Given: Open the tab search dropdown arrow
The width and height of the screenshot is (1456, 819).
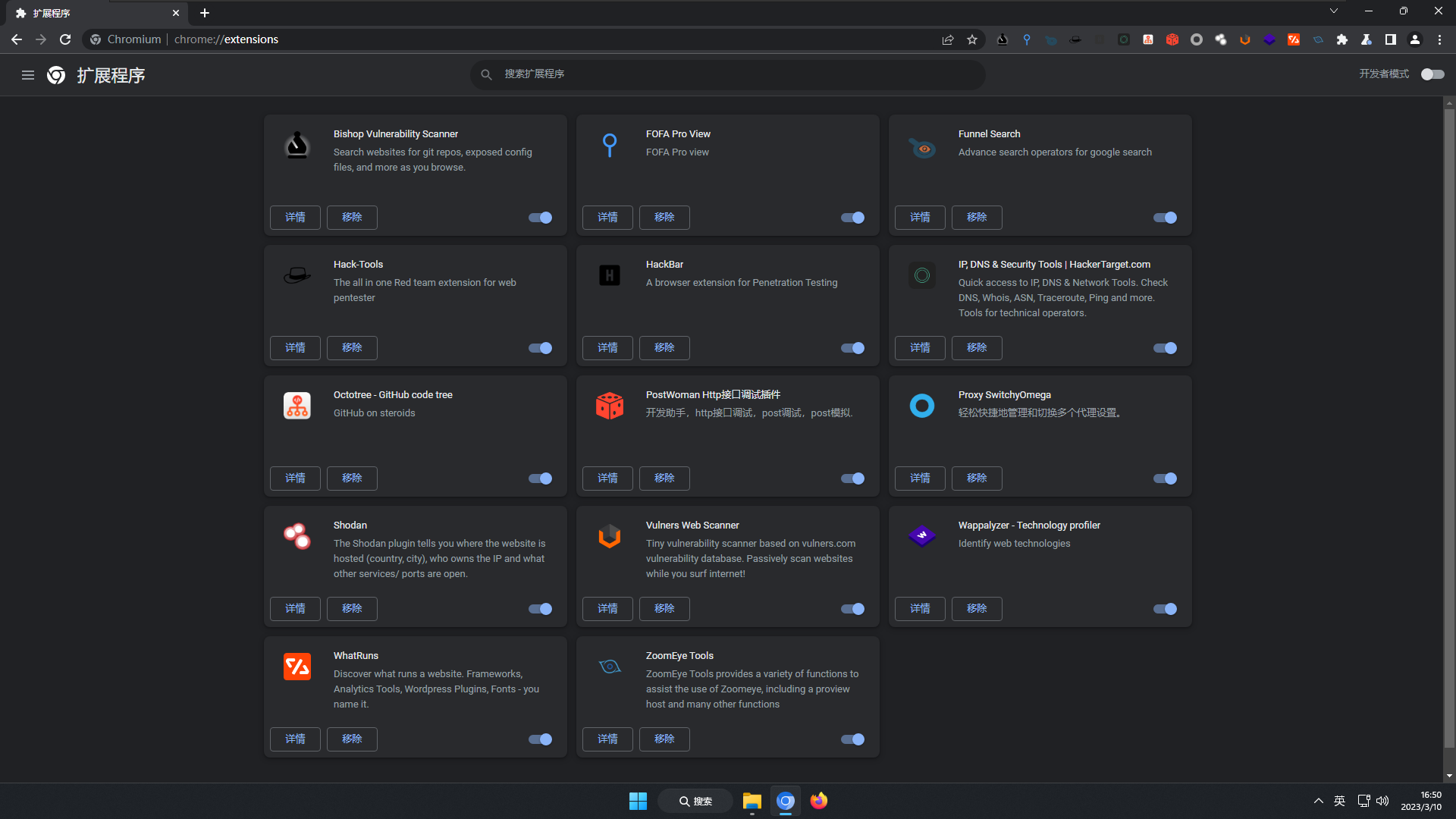Looking at the screenshot, I should pyautogui.click(x=1334, y=11).
